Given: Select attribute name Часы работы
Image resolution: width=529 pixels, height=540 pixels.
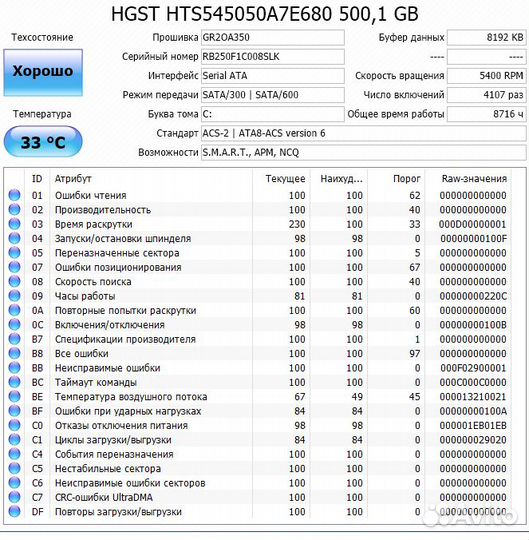Looking at the screenshot, I should point(85,296).
